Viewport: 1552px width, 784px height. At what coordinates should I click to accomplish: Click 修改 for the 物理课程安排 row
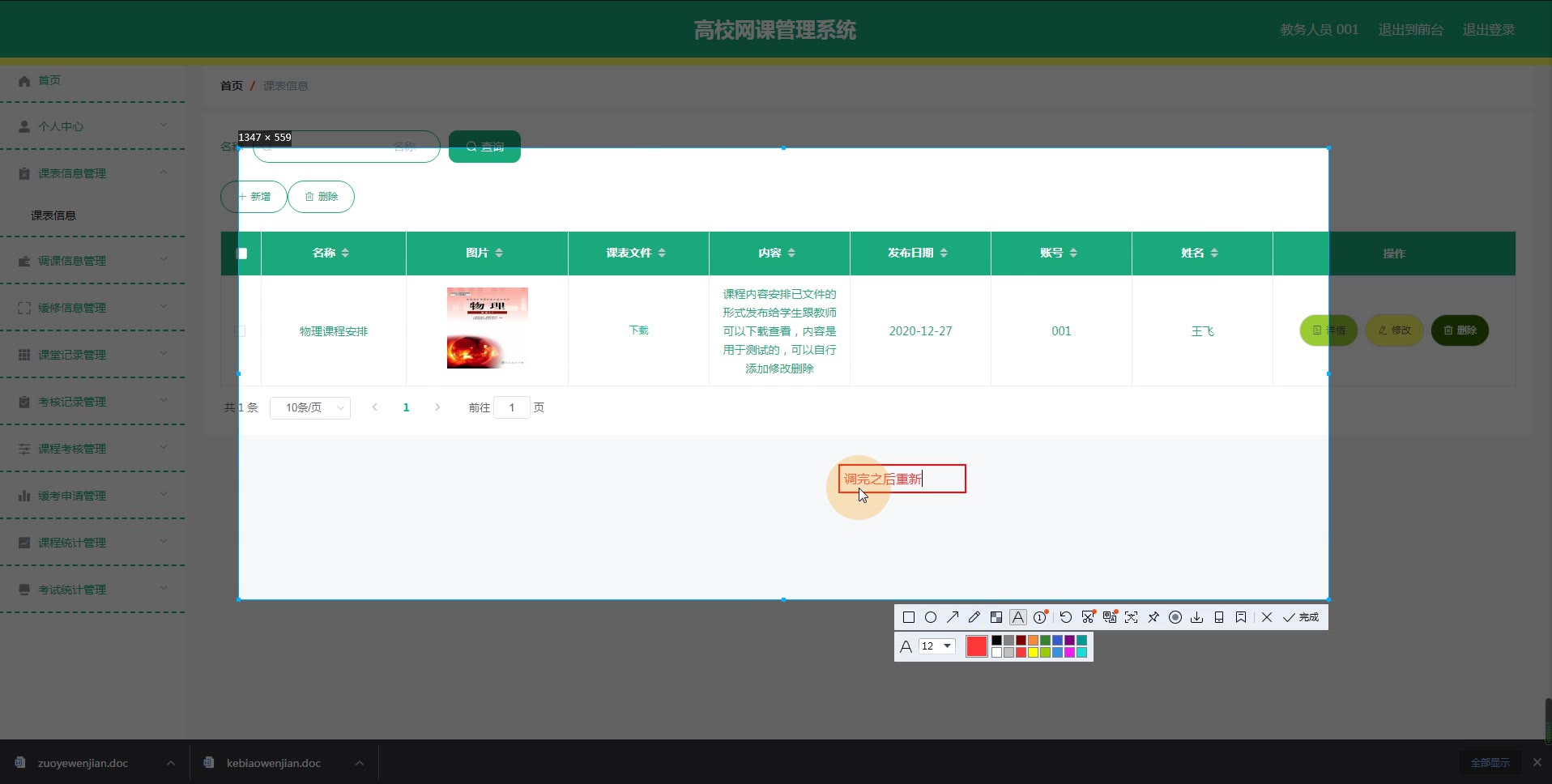pos(1394,330)
